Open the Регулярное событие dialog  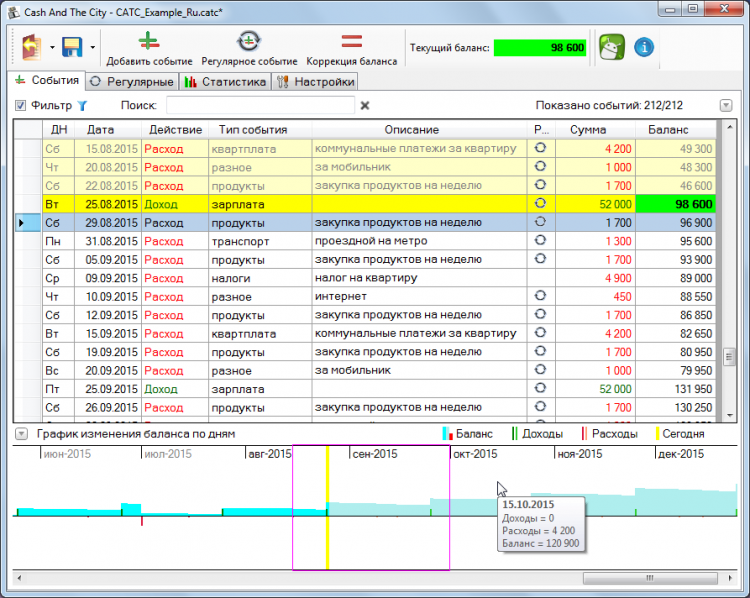[248, 42]
